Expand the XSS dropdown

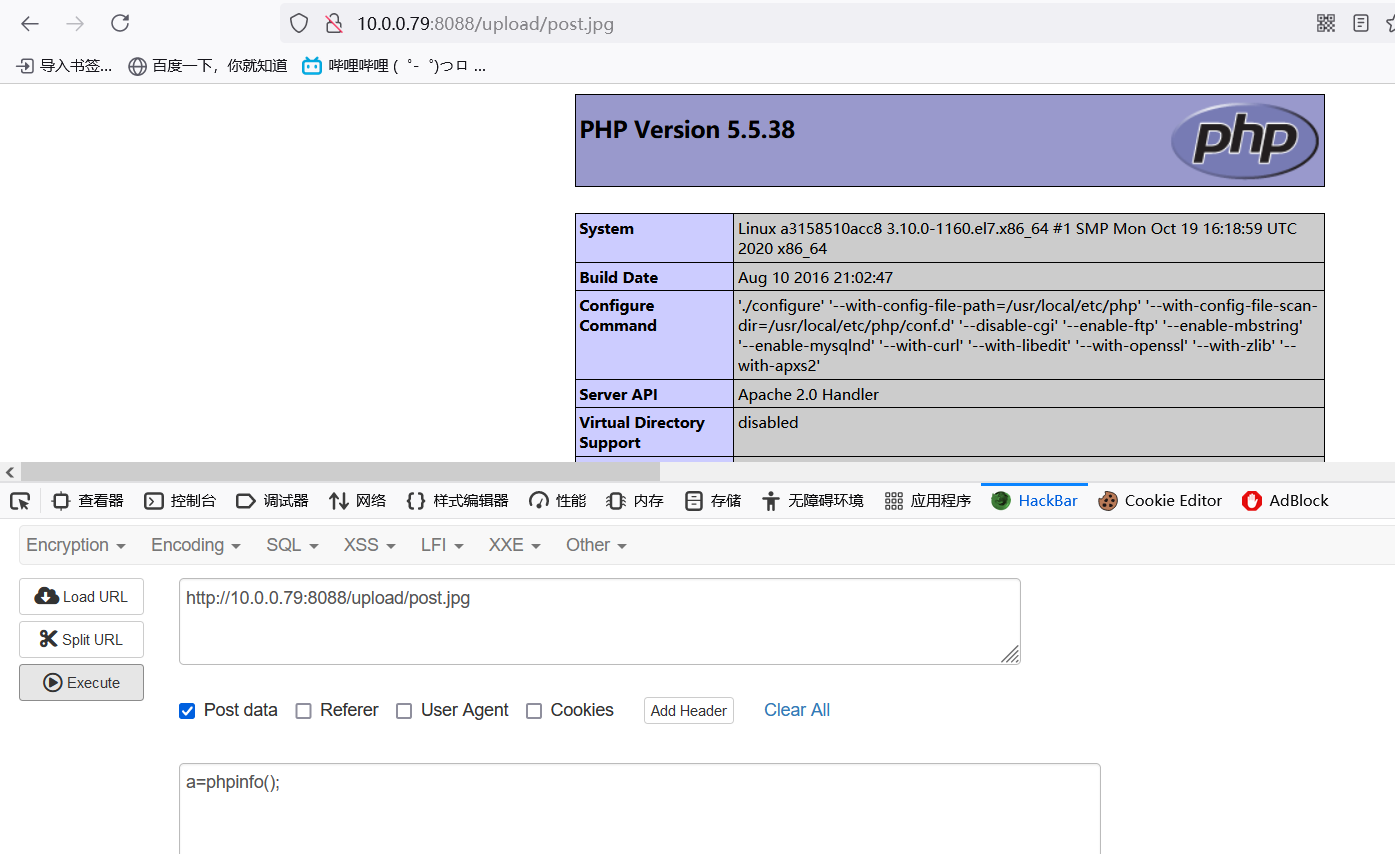(x=369, y=545)
